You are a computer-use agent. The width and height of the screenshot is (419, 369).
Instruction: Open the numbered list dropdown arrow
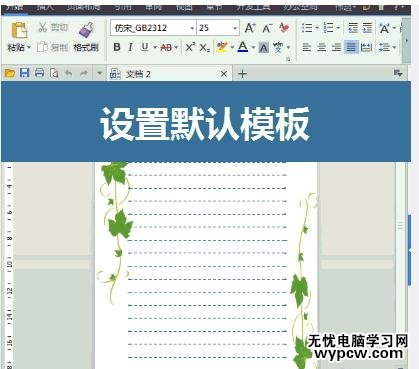(338, 28)
